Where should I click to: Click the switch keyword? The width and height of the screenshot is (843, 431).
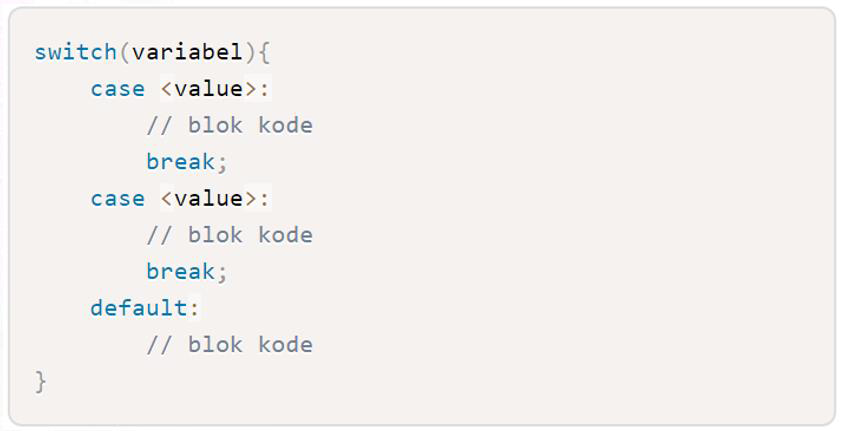coord(76,52)
